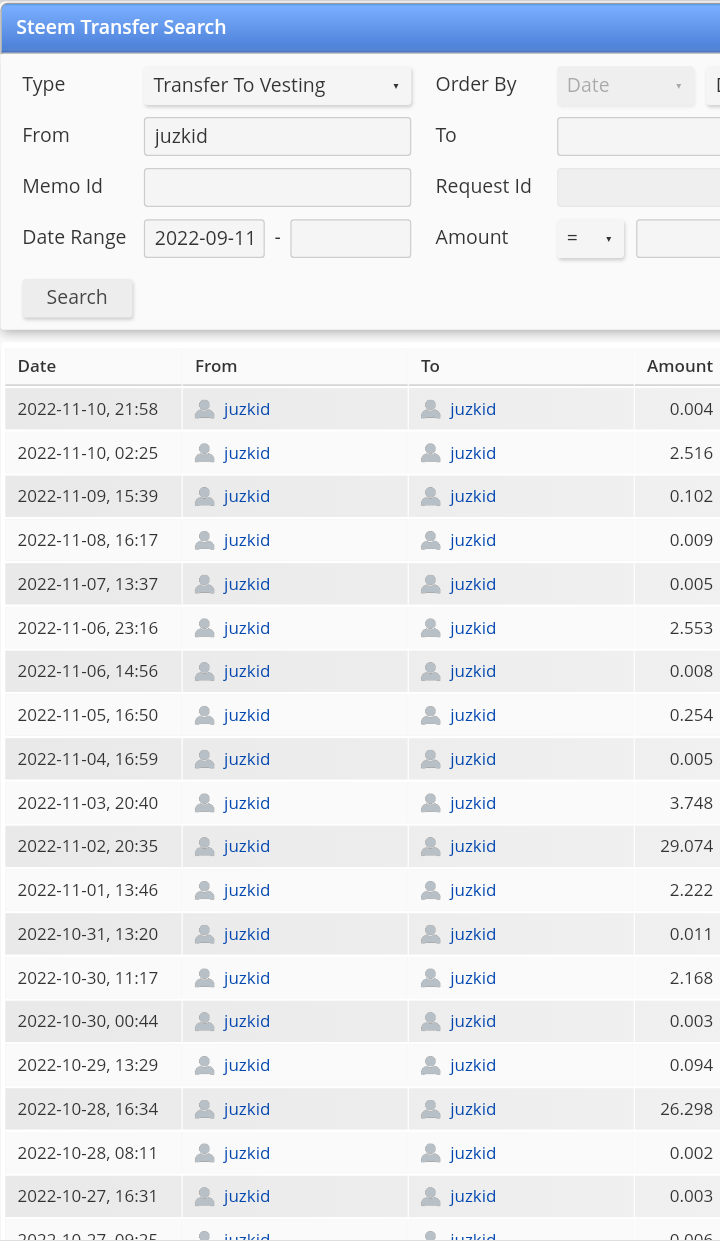Click To user icon in 2022-10-27, 16:31 row

[431, 1196]
